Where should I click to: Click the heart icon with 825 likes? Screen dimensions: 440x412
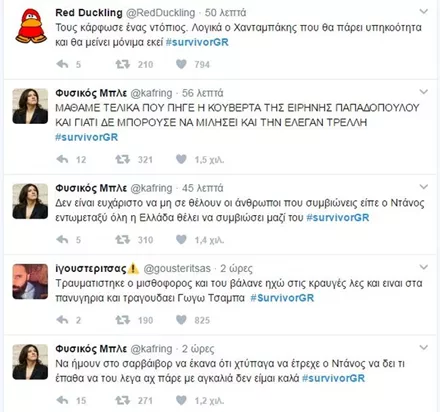click(x=181, y=320)
